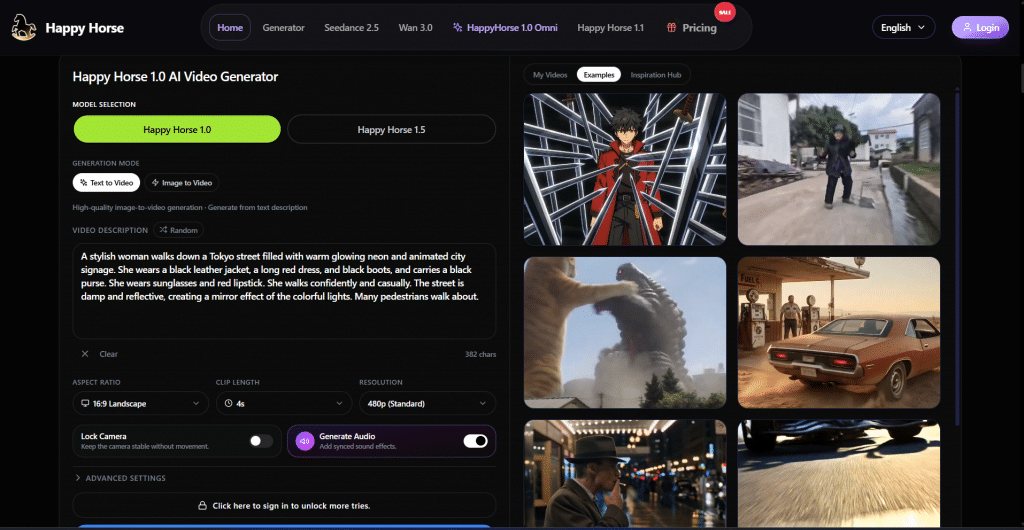The height and width of the screenshot is (530, 1024).
Task: Open the street walking person example video
Action: click(x=839, y=169)
